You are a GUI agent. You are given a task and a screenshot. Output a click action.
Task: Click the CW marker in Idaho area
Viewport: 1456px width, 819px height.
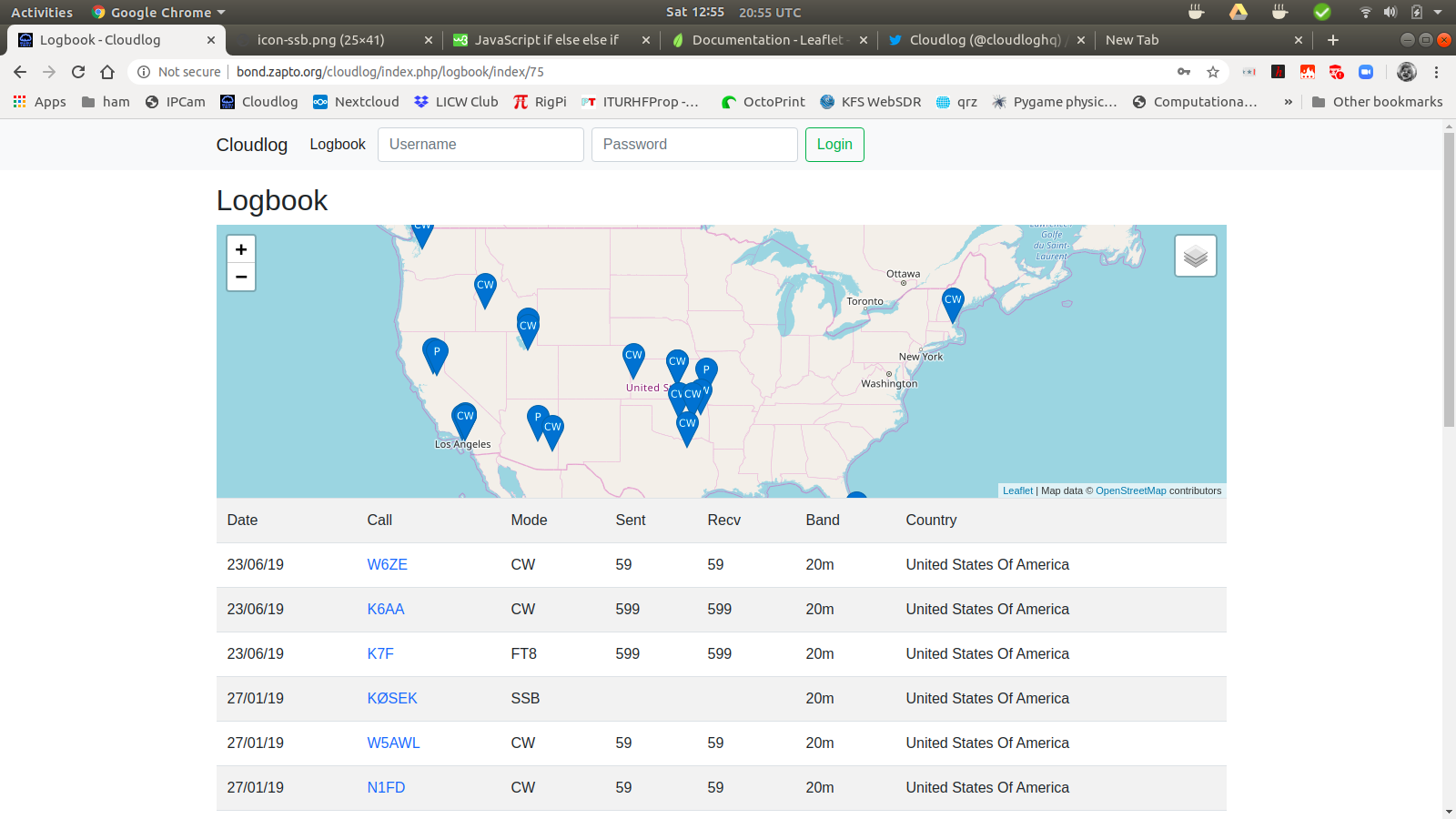click(x=485, y=291)
